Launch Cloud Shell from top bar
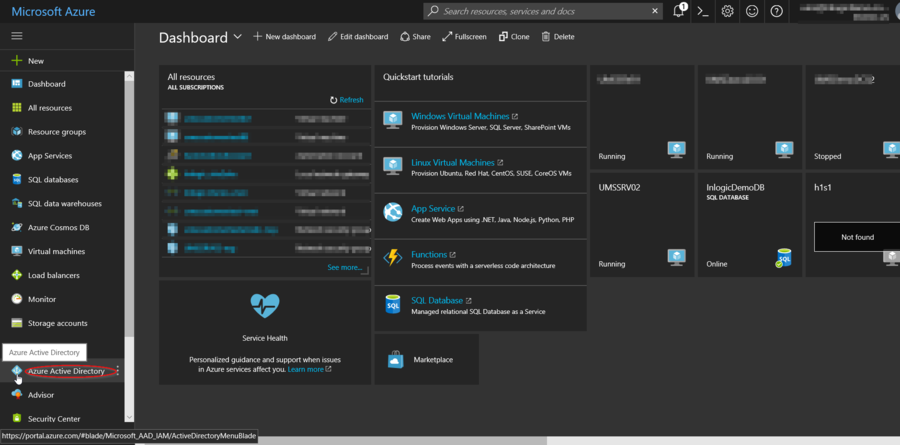900x445 pixels. tap(704, 11)
